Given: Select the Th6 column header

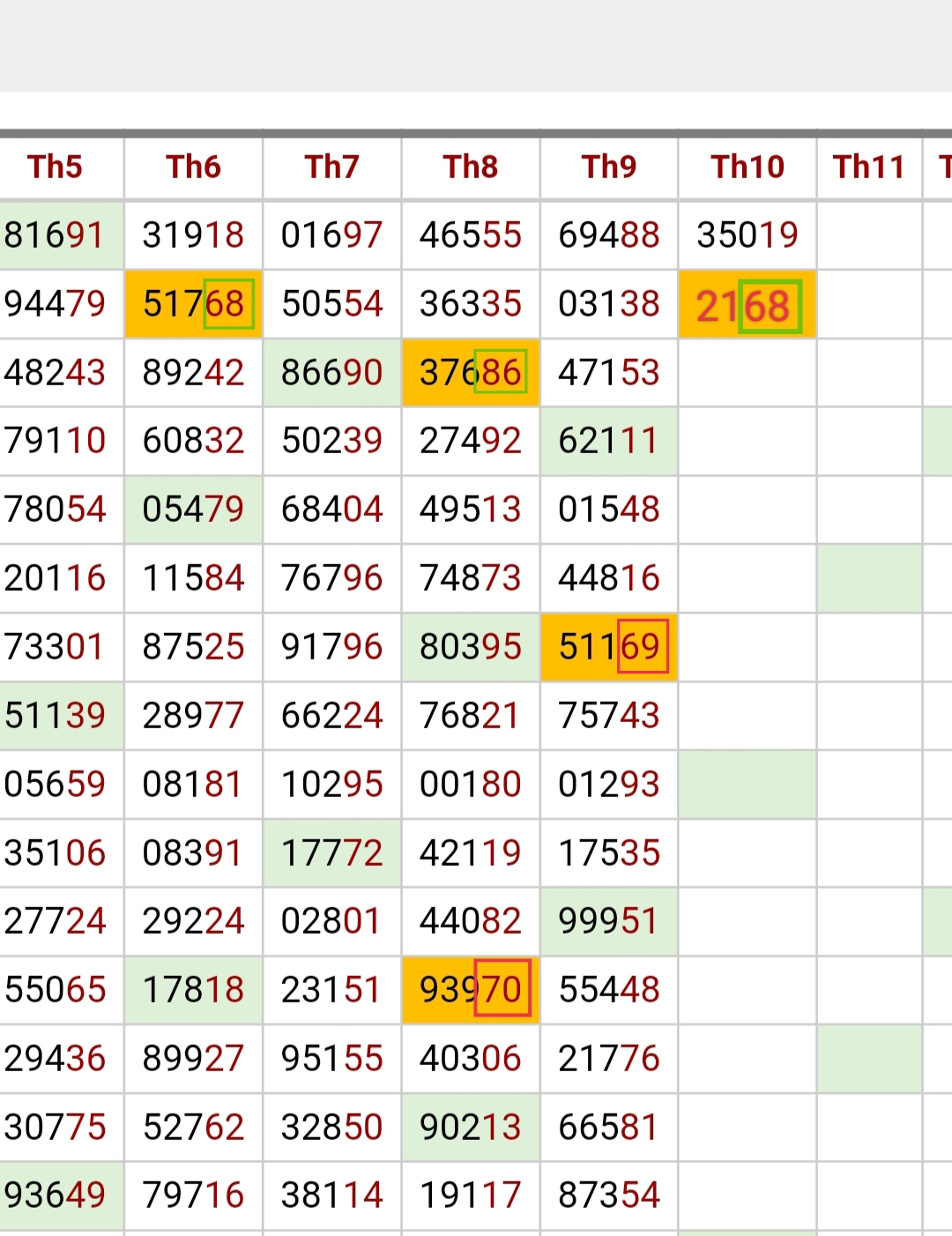Looking at the screenshot, I should pos(193,167).
